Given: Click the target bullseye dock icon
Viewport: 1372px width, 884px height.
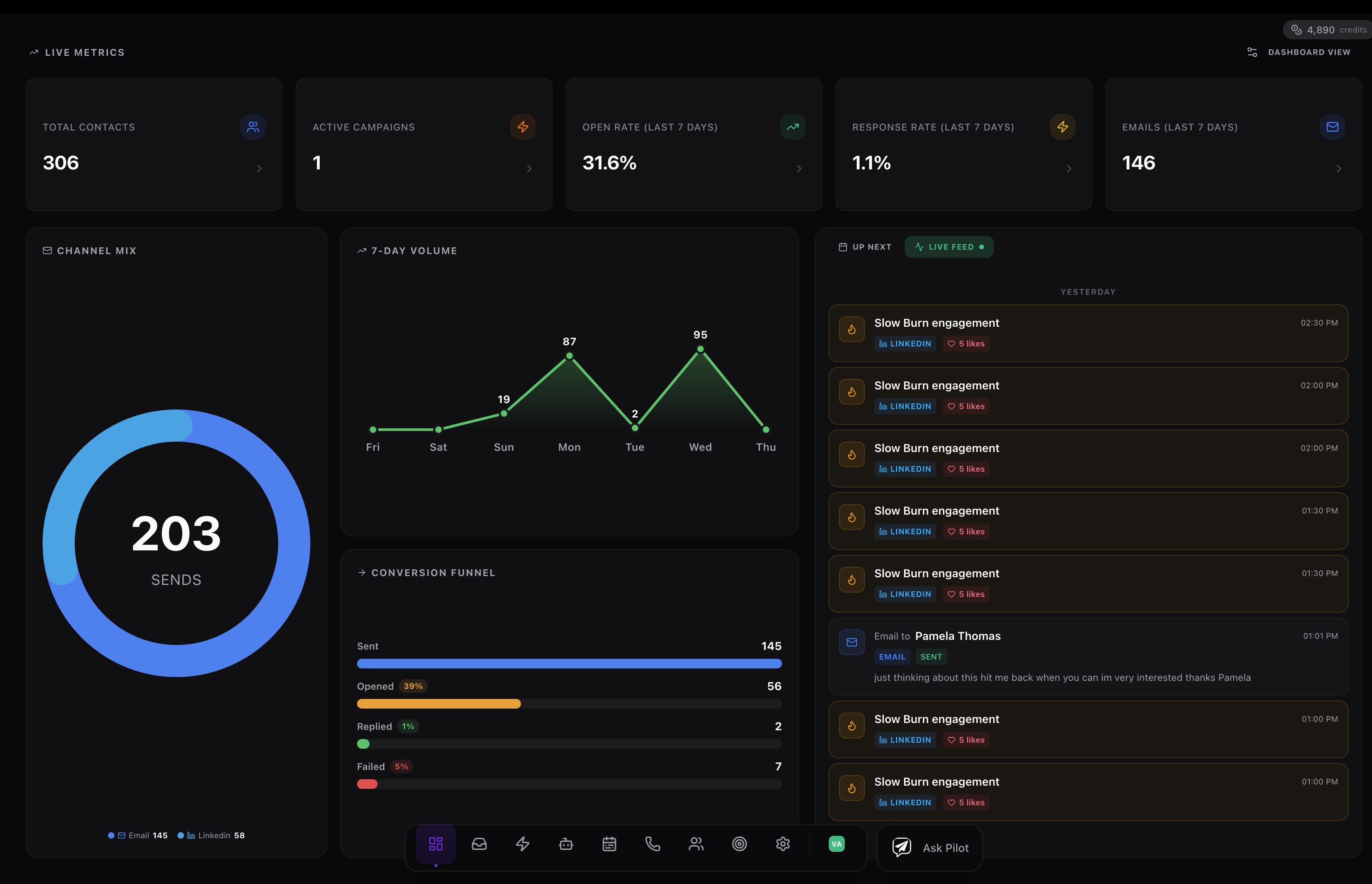Looking at the screenshot, I should click(x=739, y=844).
